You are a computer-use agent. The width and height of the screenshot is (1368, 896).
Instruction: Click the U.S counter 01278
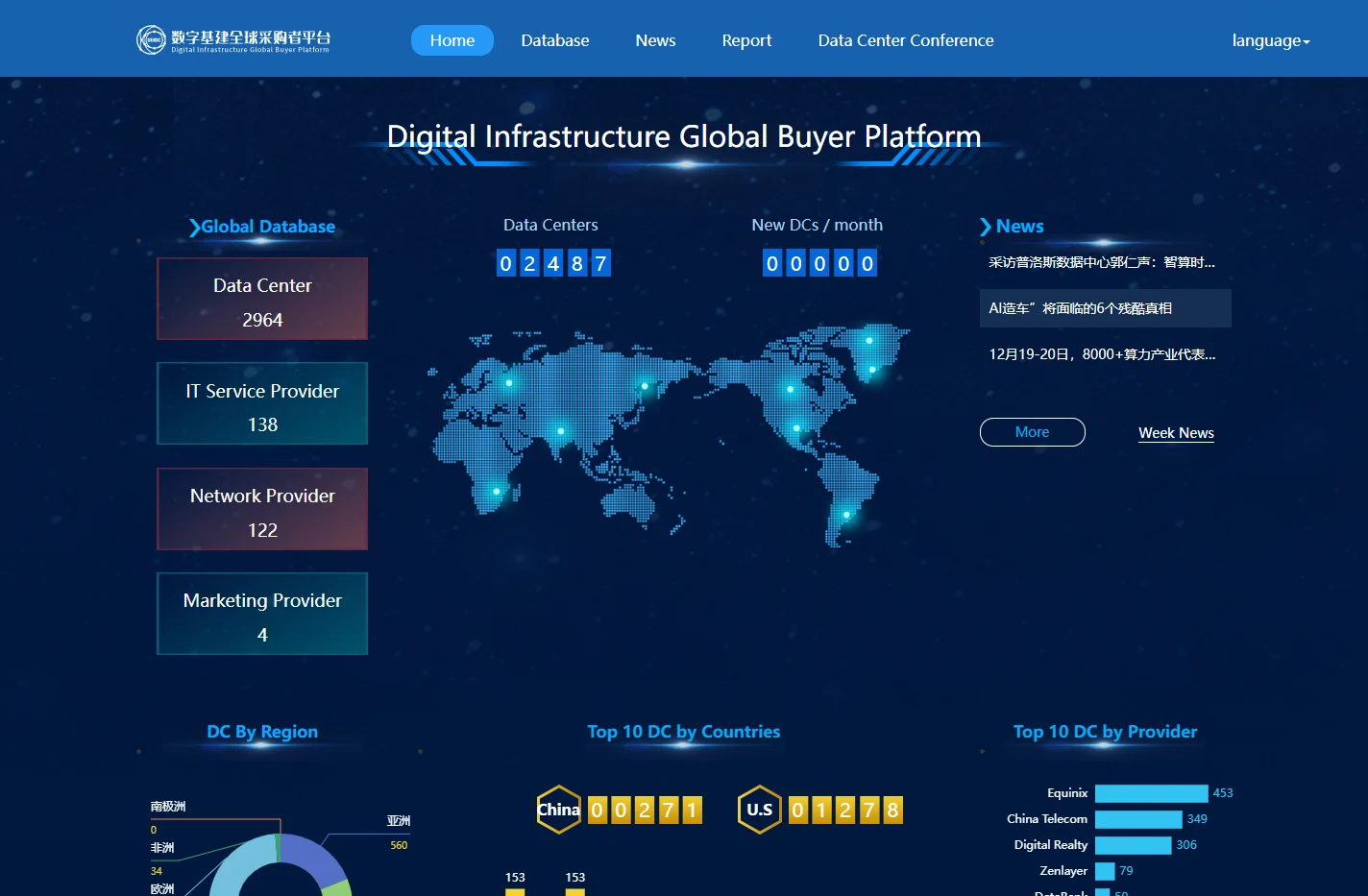pyautogui.click(x=845, y=810)
